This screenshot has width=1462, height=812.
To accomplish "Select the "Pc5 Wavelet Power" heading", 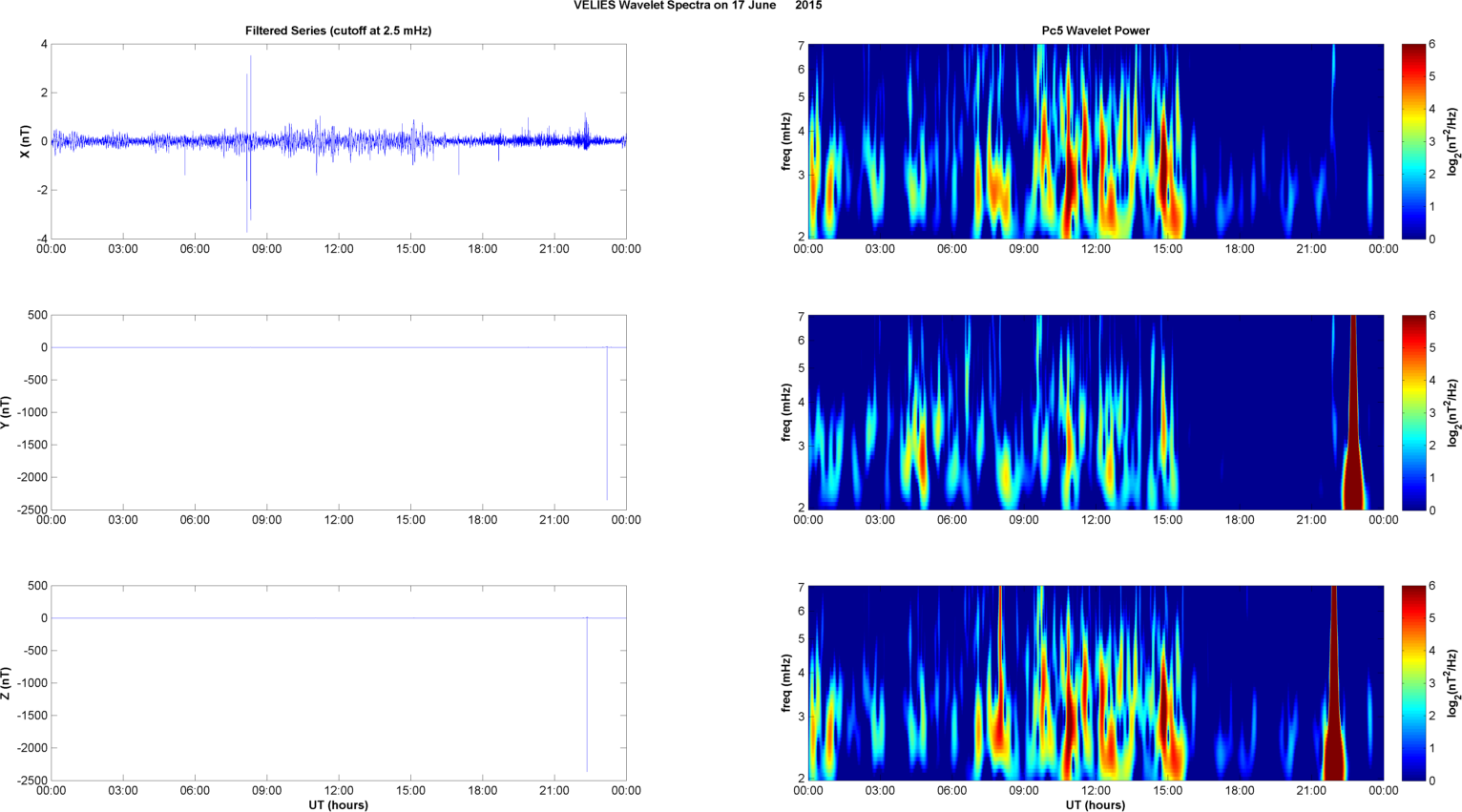I will click(x=1096, y=31).
